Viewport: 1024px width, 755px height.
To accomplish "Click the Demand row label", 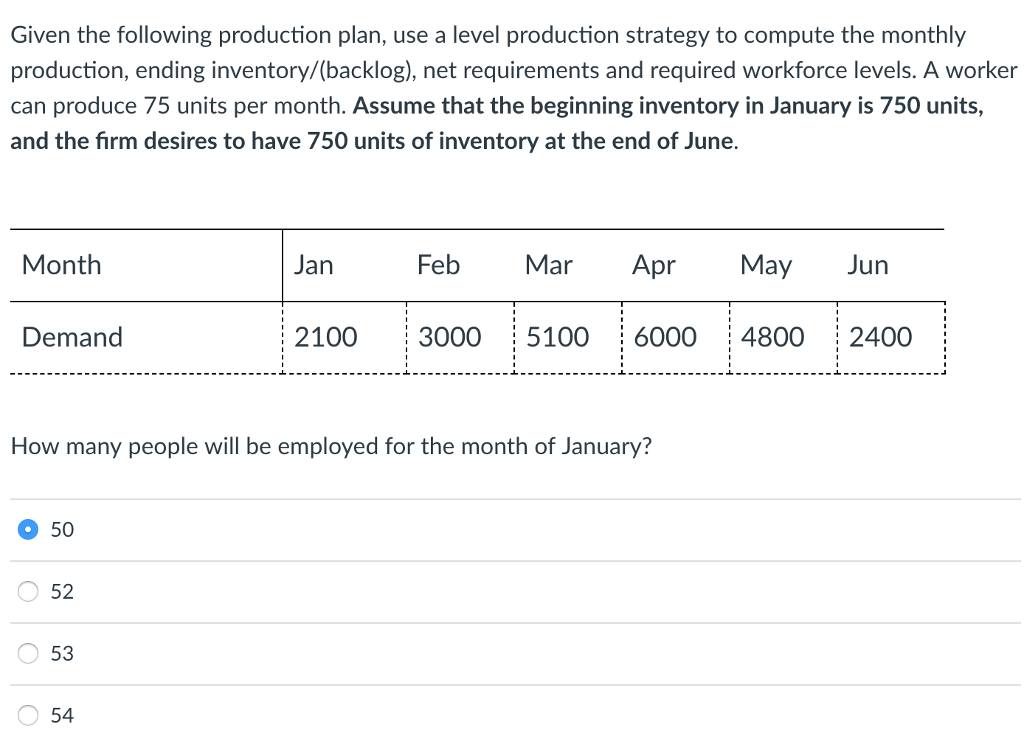I will (71, 337).
